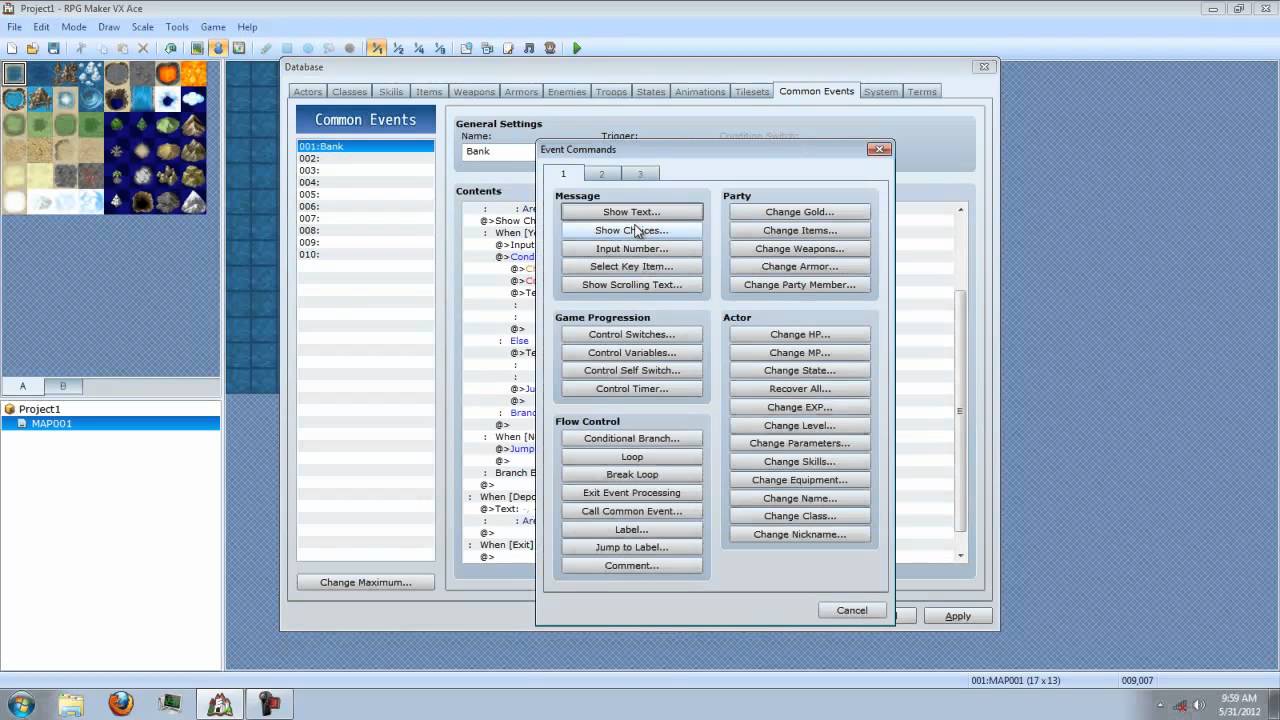Click the Call Common Event button
Viewport: 1280px width, 720px height.
click(632, 511)
